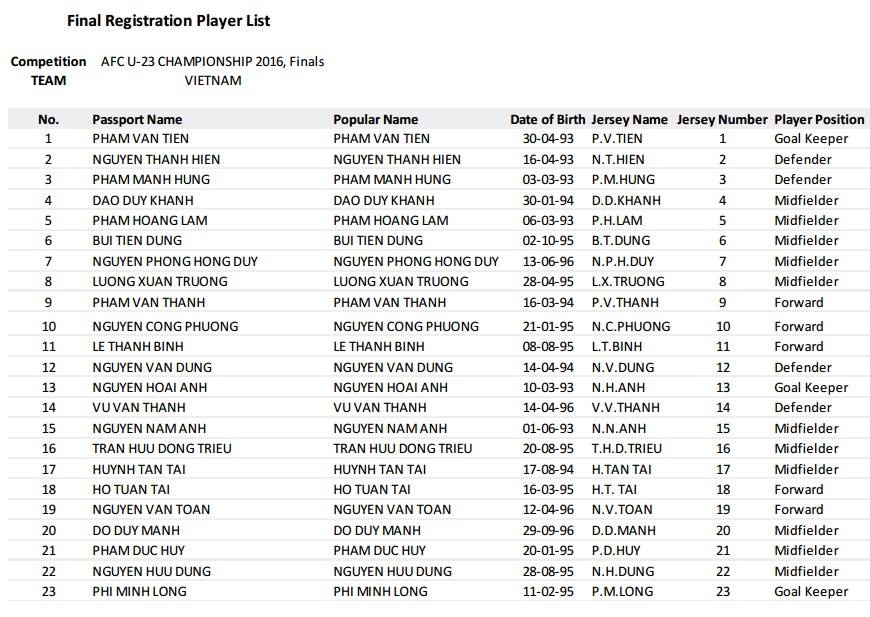This screenshot has width=870, height=617.
Task: Click the "Jersey Name" column header
Action: (629, 119)
